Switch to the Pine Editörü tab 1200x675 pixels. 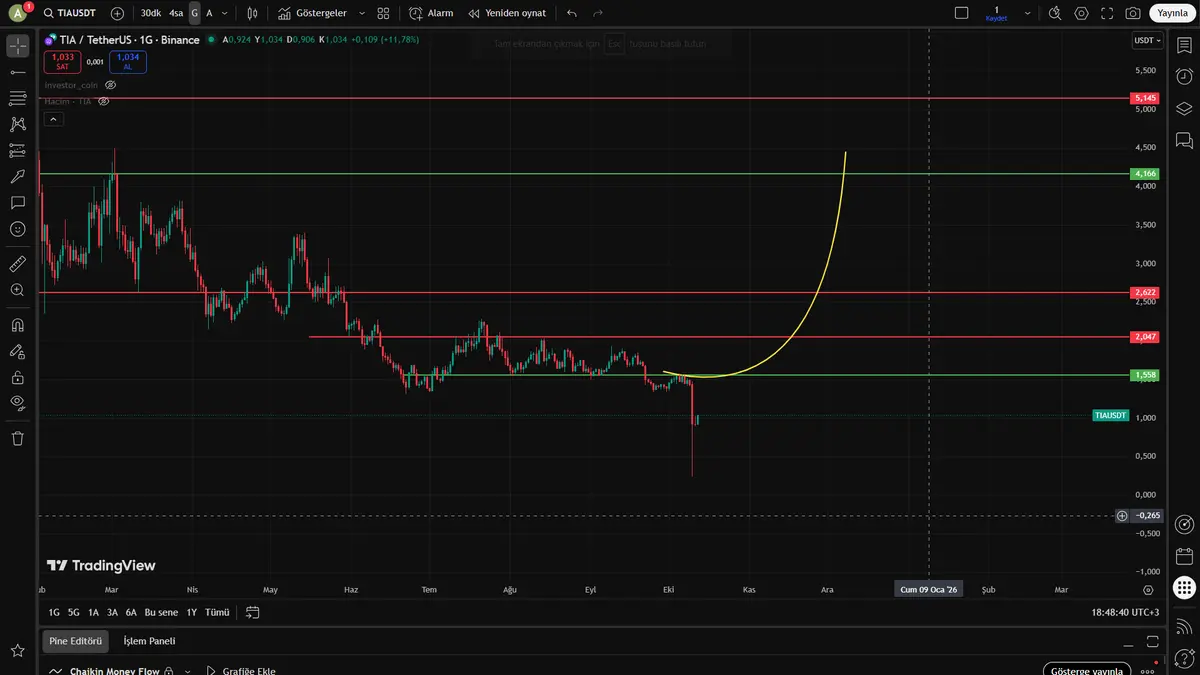(76, 641)
